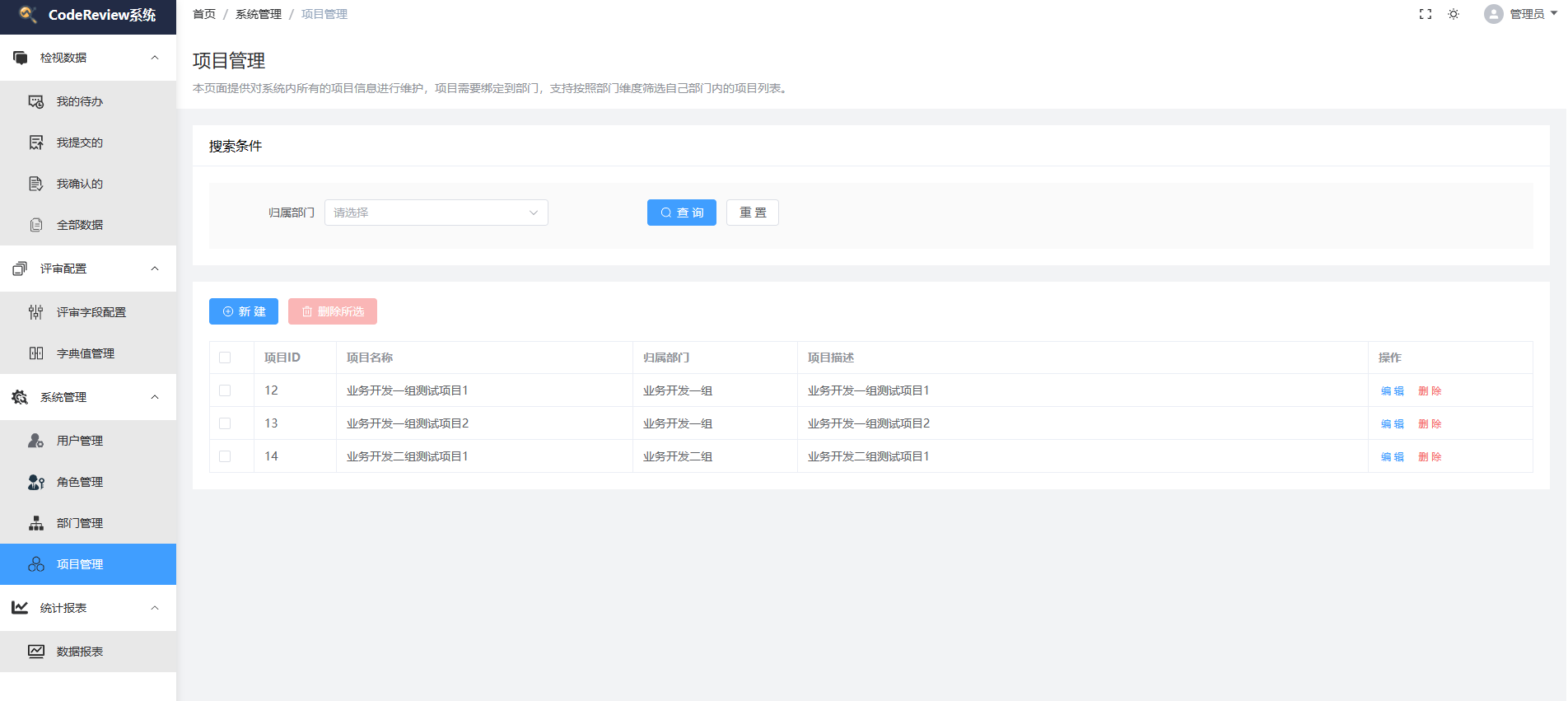Click the 我提交的 sidebar icon

[36, 143]
